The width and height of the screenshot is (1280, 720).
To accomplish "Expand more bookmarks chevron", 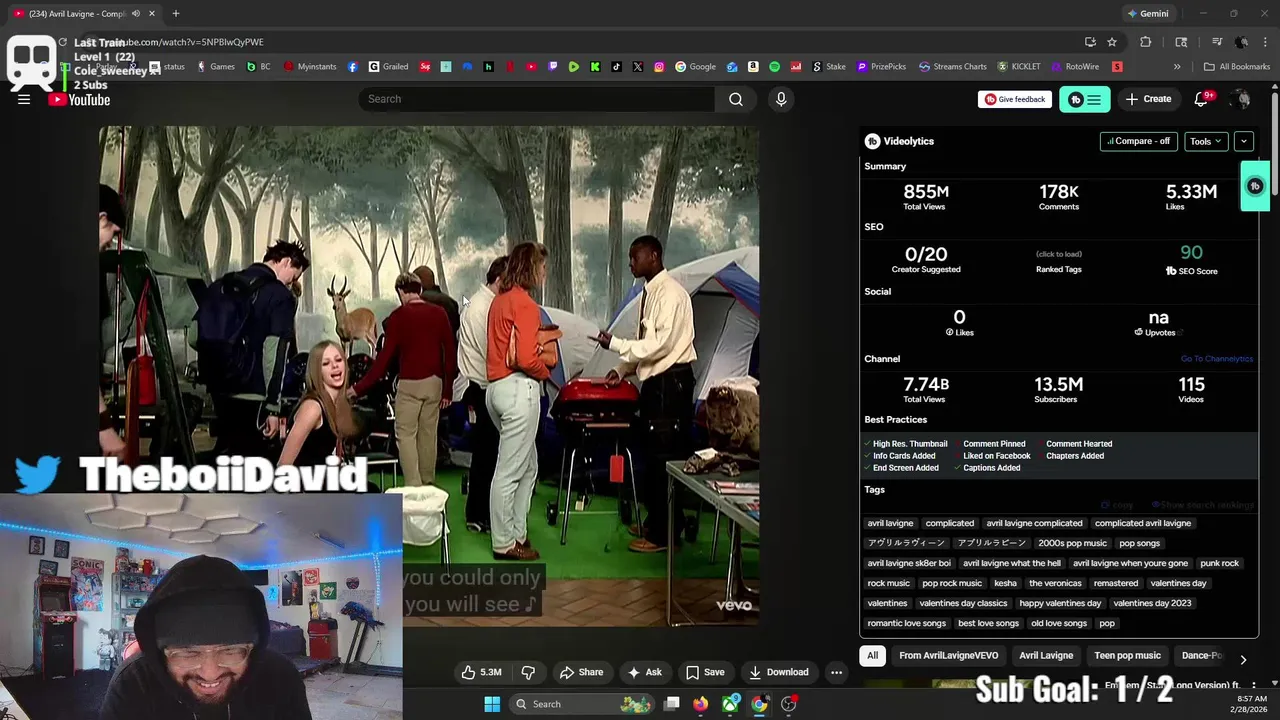I will tap(1177, 67).
